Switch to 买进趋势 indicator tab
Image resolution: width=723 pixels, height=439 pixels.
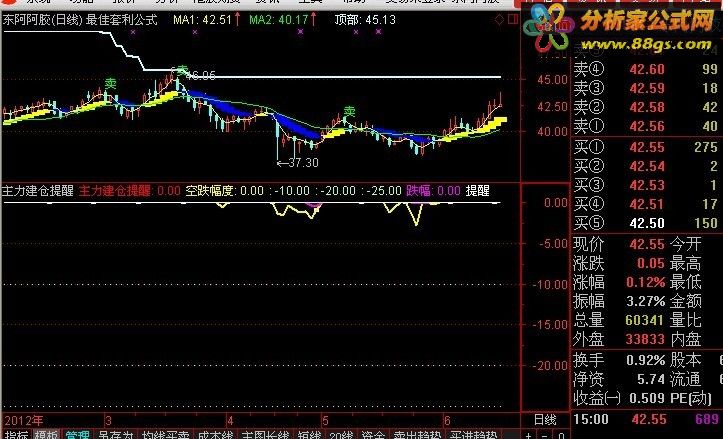click(474, 434)
